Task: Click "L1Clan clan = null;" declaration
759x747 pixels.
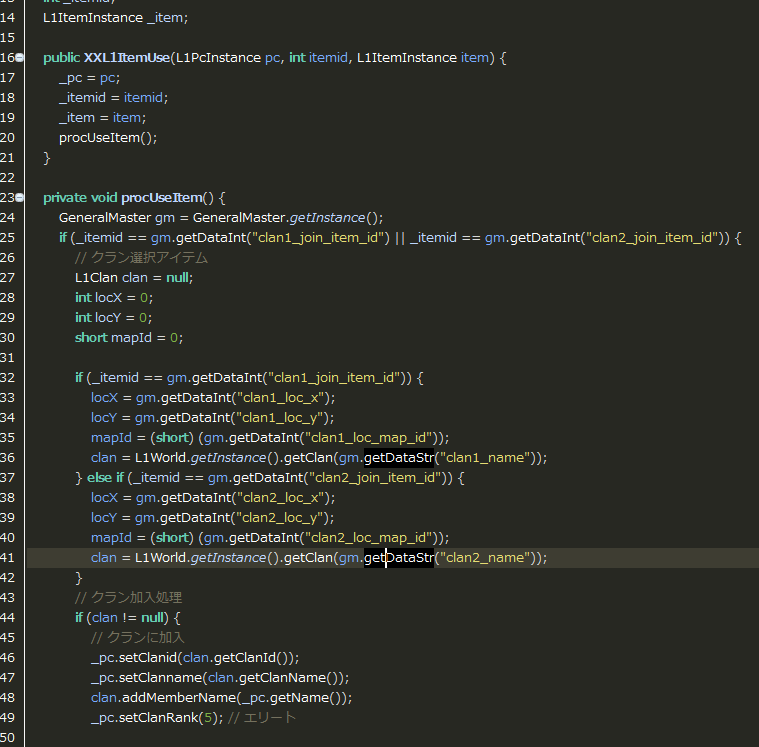Action: pos(134,278)
